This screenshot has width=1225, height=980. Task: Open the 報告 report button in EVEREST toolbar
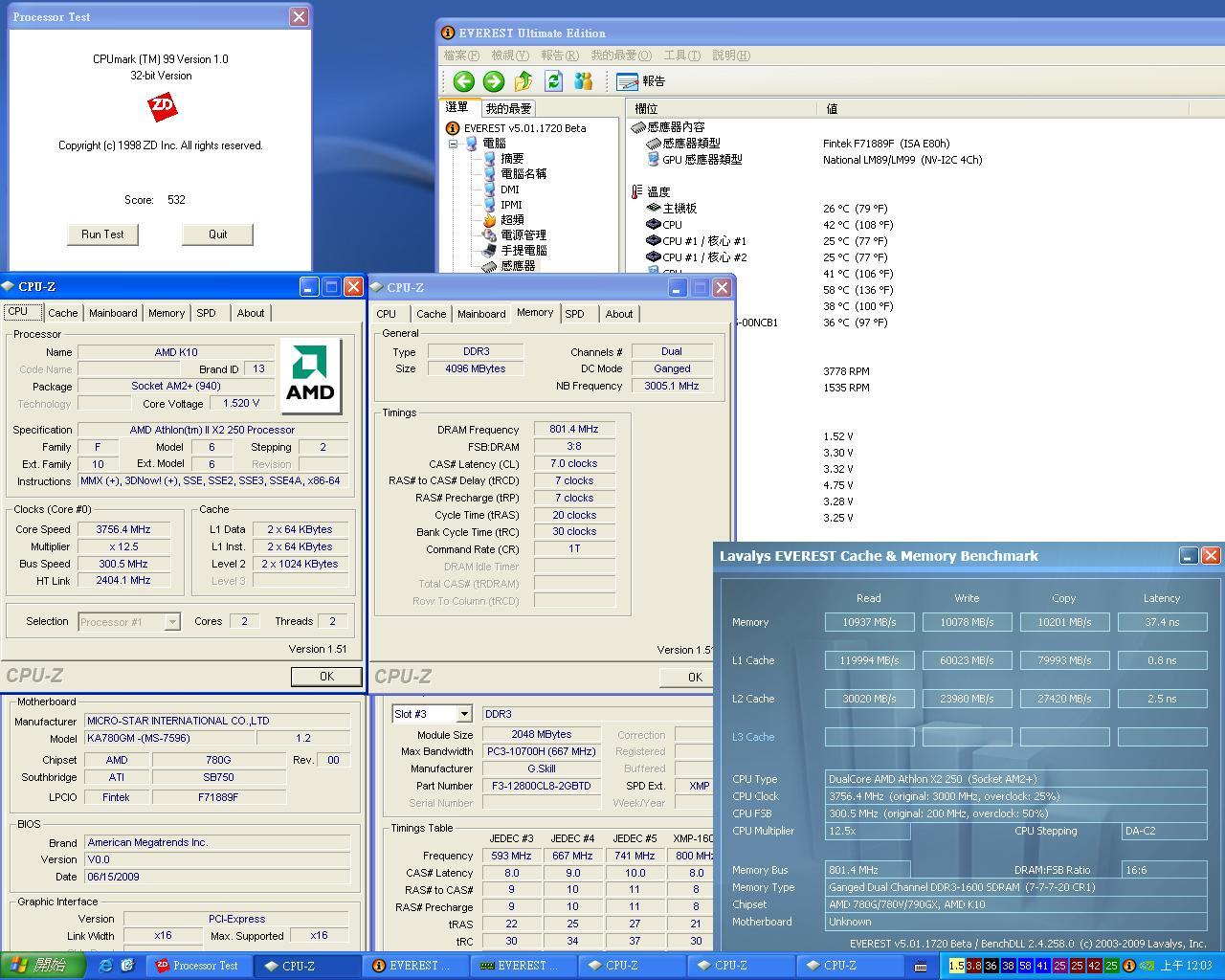[641, 81]
